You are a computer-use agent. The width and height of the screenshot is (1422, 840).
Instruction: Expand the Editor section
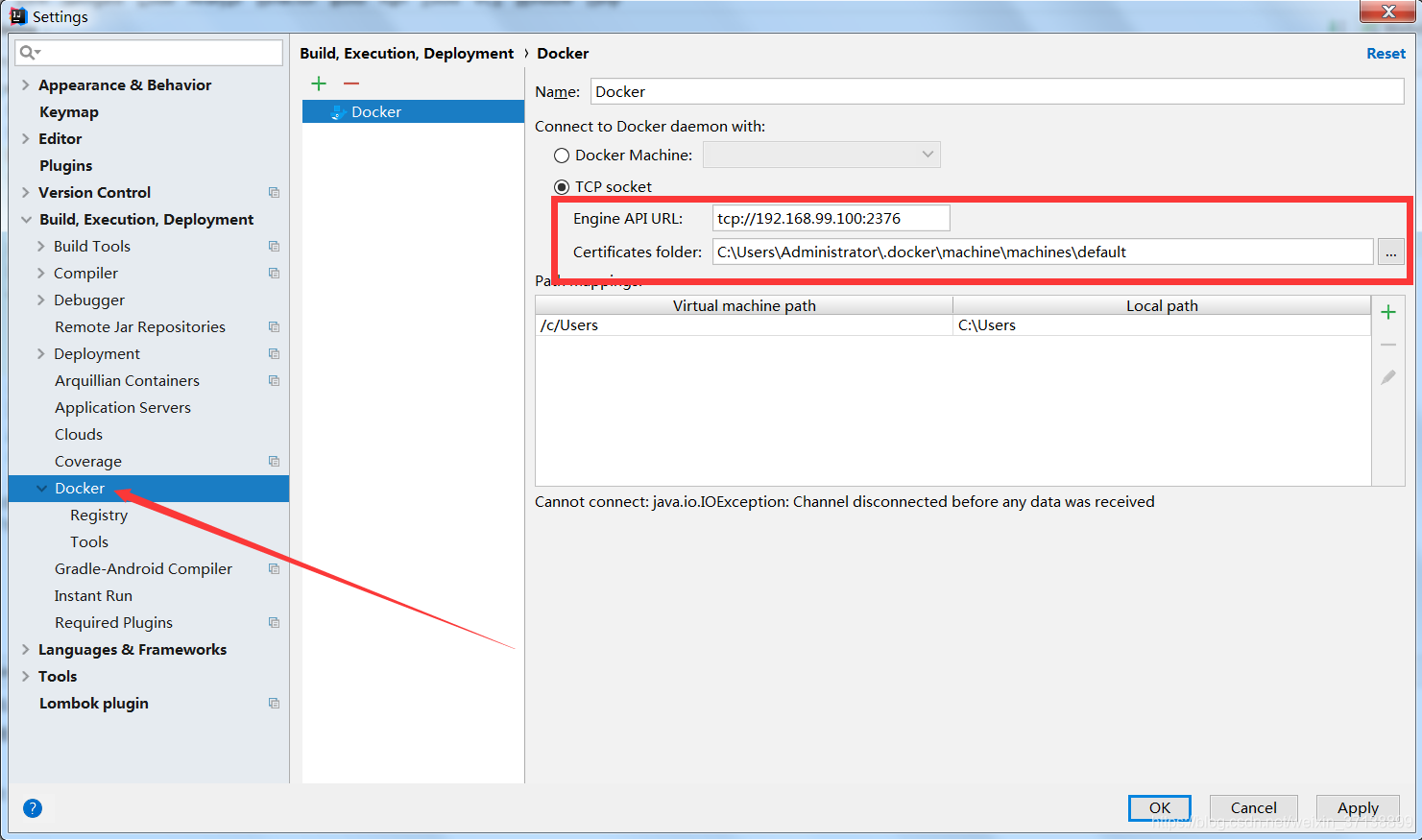(26, 139)
